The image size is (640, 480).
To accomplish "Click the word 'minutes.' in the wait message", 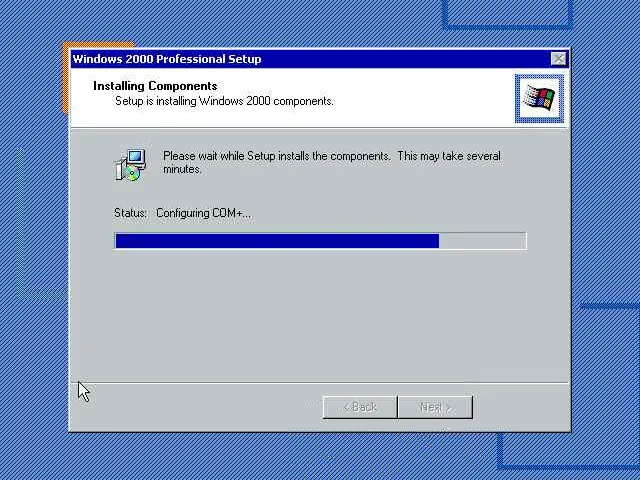I will 182,169.
